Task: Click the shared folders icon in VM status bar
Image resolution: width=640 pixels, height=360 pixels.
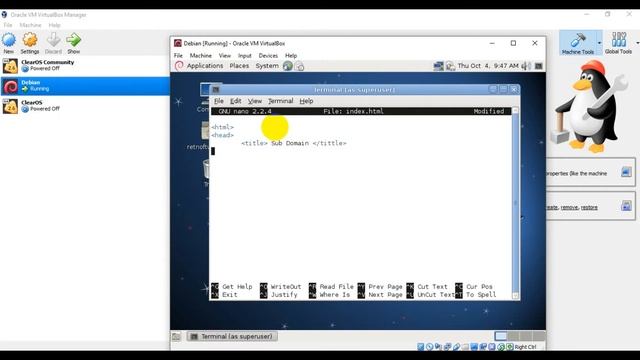Action: (465, 347)
